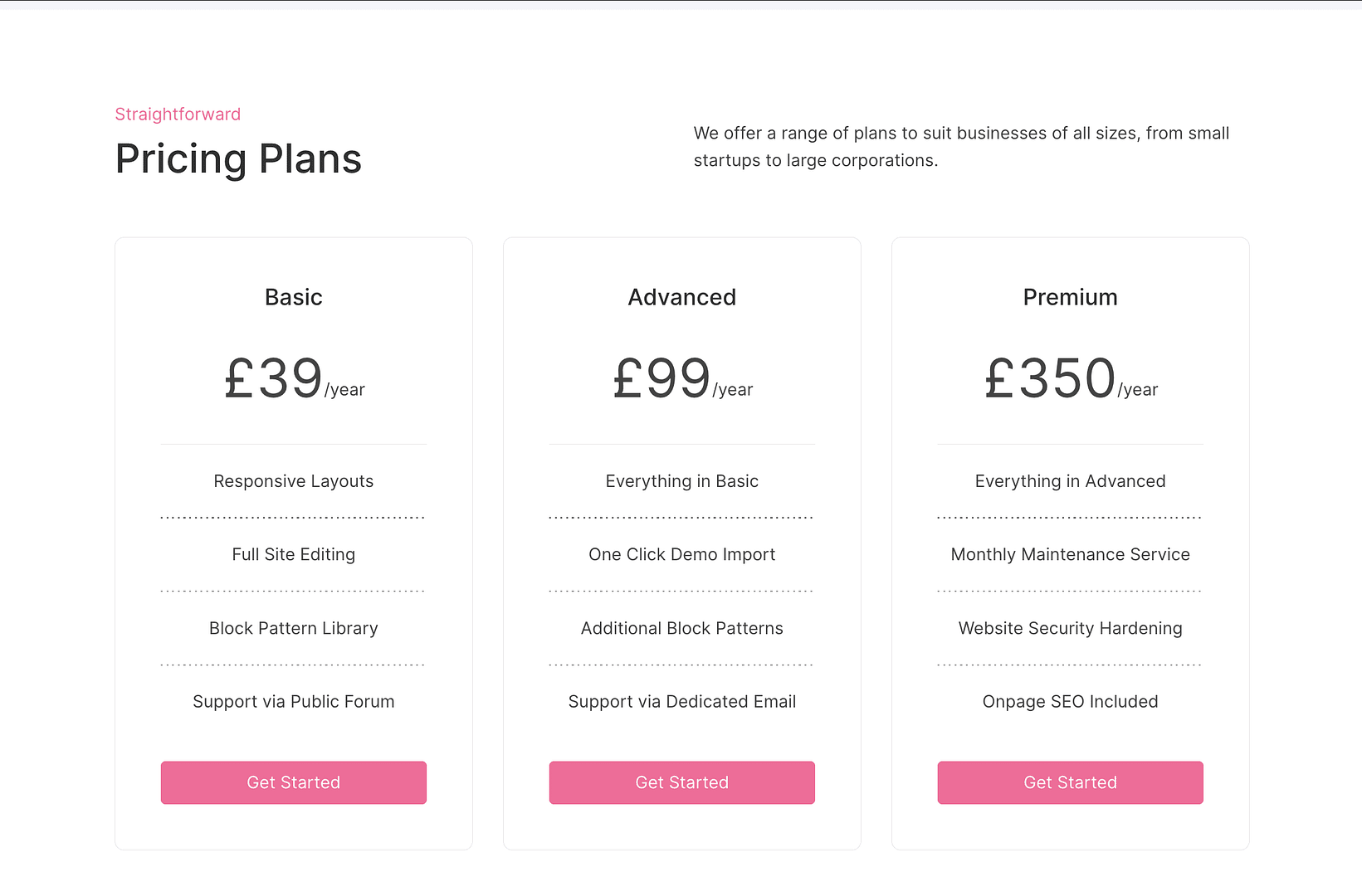
Task: Click the £39/year price
Action: click(294, 379)
